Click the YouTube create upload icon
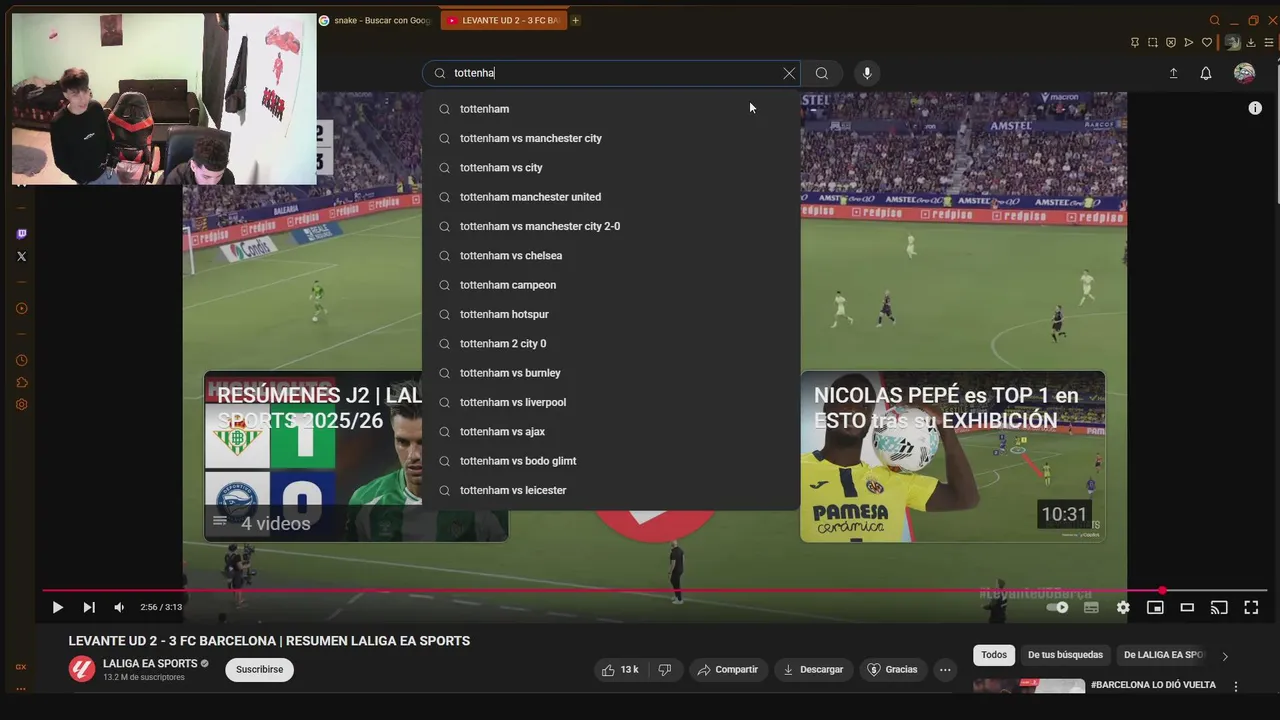 pyautogui.click(x=1173, y=73)
